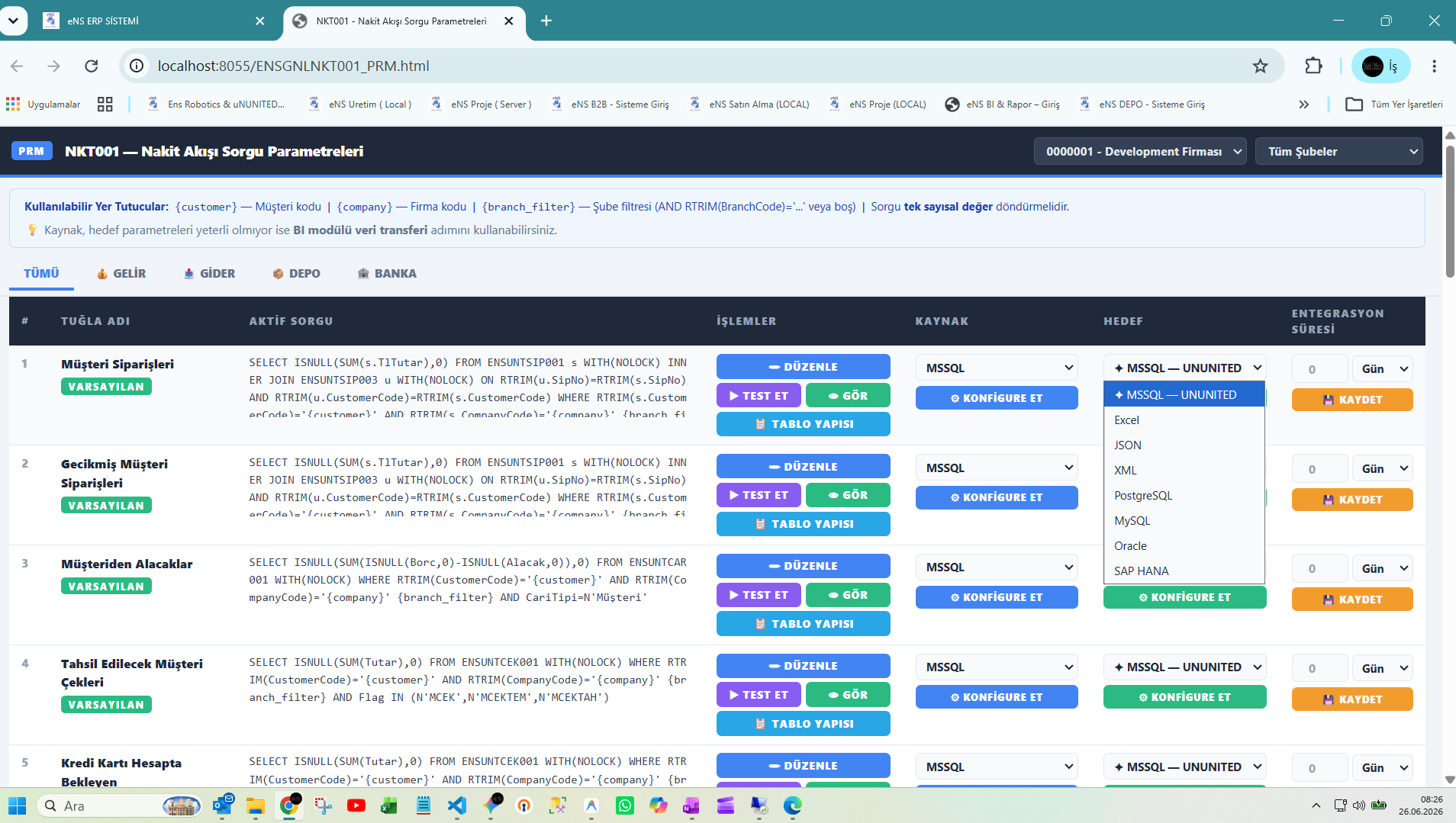Switch to the DEPO tab
Viewport: 1456px width, 823px height.
(x=296, y=273)
